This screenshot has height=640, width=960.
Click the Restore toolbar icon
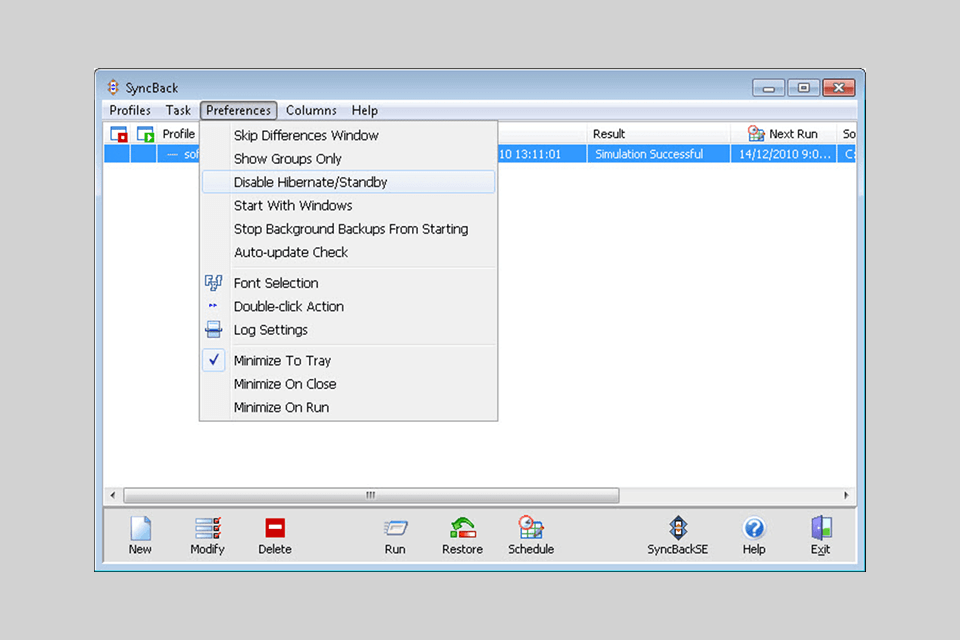(x=462, y=529)
